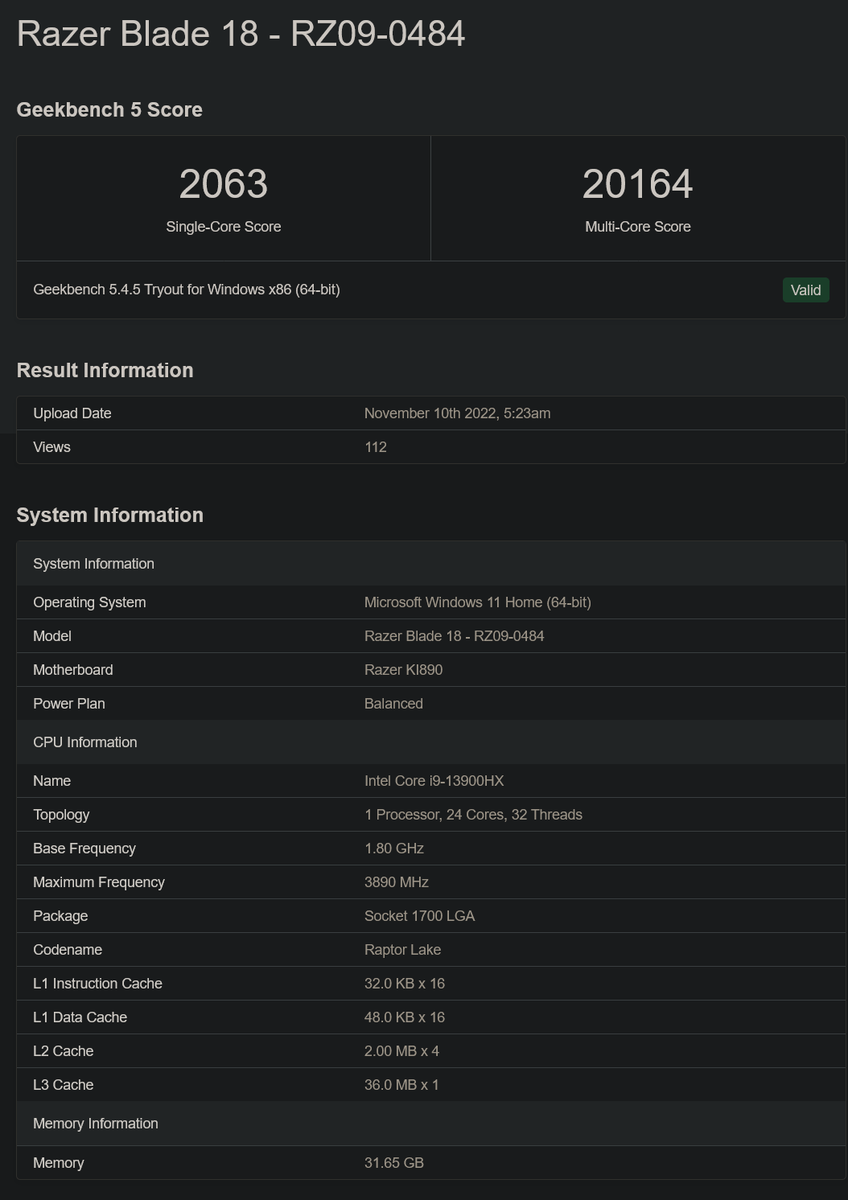Click the Microsoft Windows 11 Home value
The image size is (848, 1200).
(477, 602)
